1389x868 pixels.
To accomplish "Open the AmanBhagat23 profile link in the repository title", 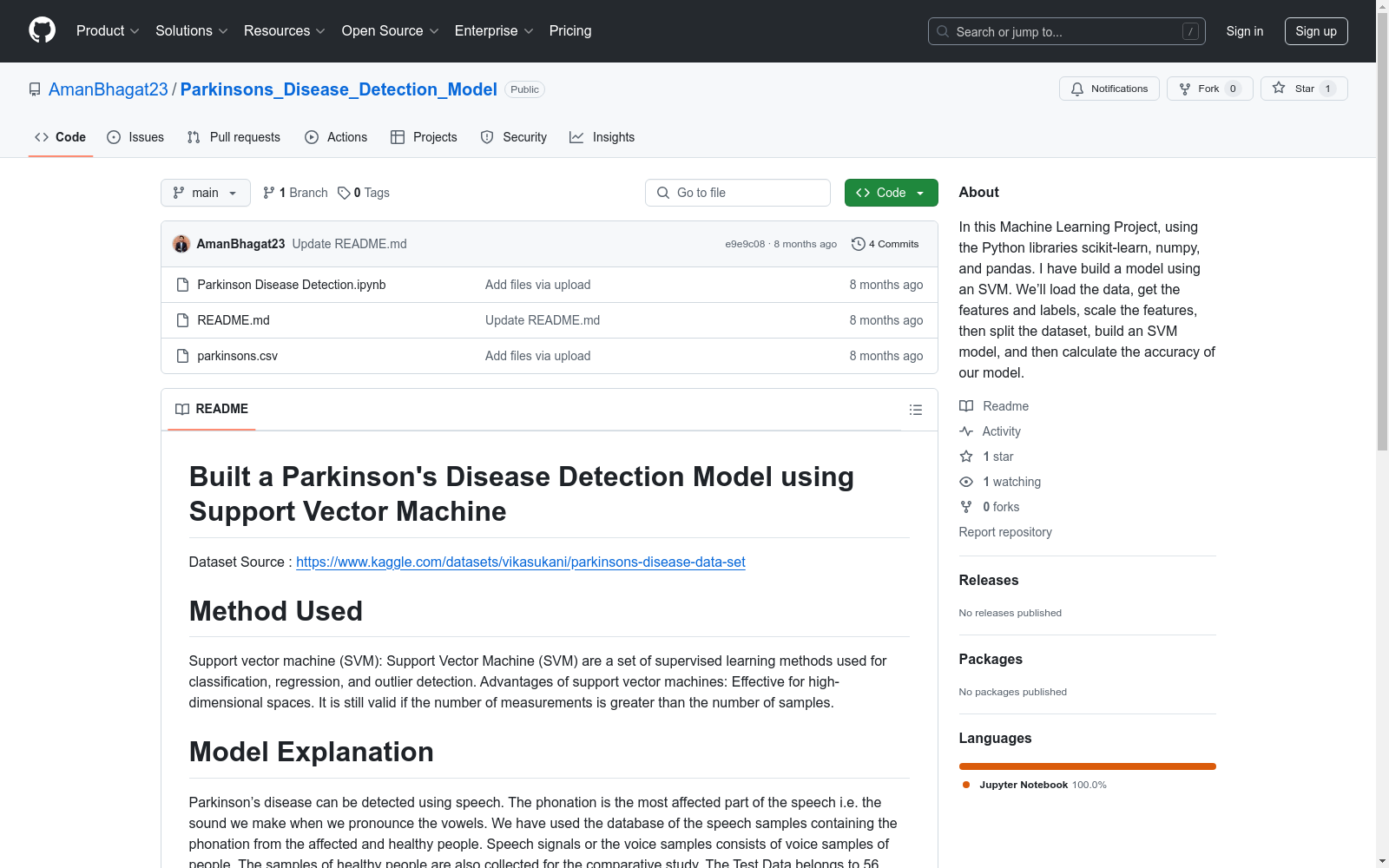I will point(109,89).
